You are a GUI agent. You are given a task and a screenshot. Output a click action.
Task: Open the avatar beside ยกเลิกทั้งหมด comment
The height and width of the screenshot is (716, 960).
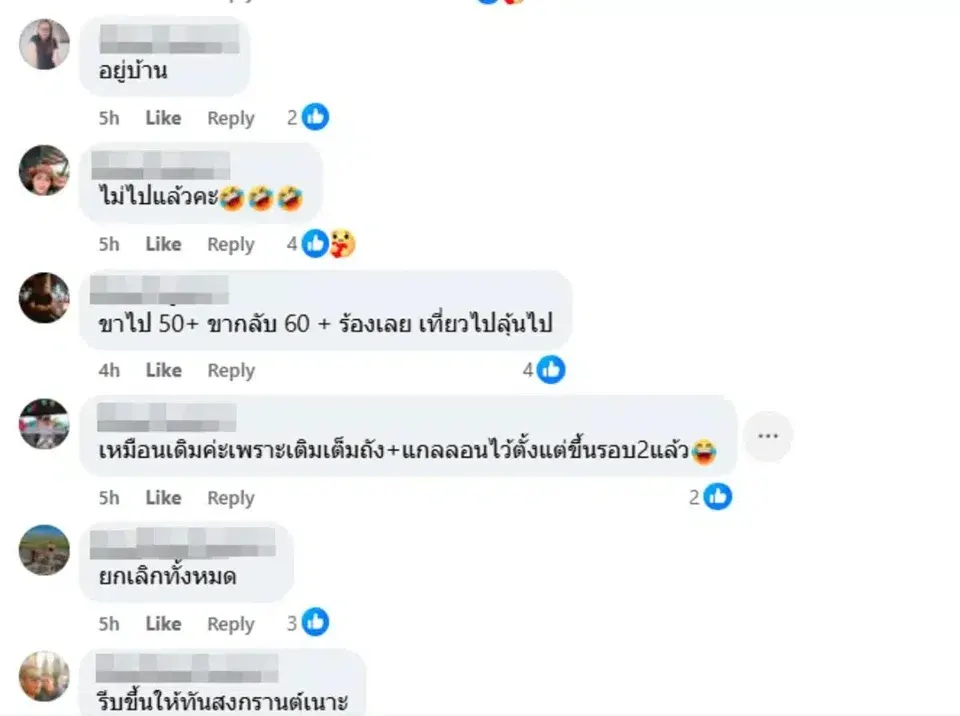coord(44,550)
